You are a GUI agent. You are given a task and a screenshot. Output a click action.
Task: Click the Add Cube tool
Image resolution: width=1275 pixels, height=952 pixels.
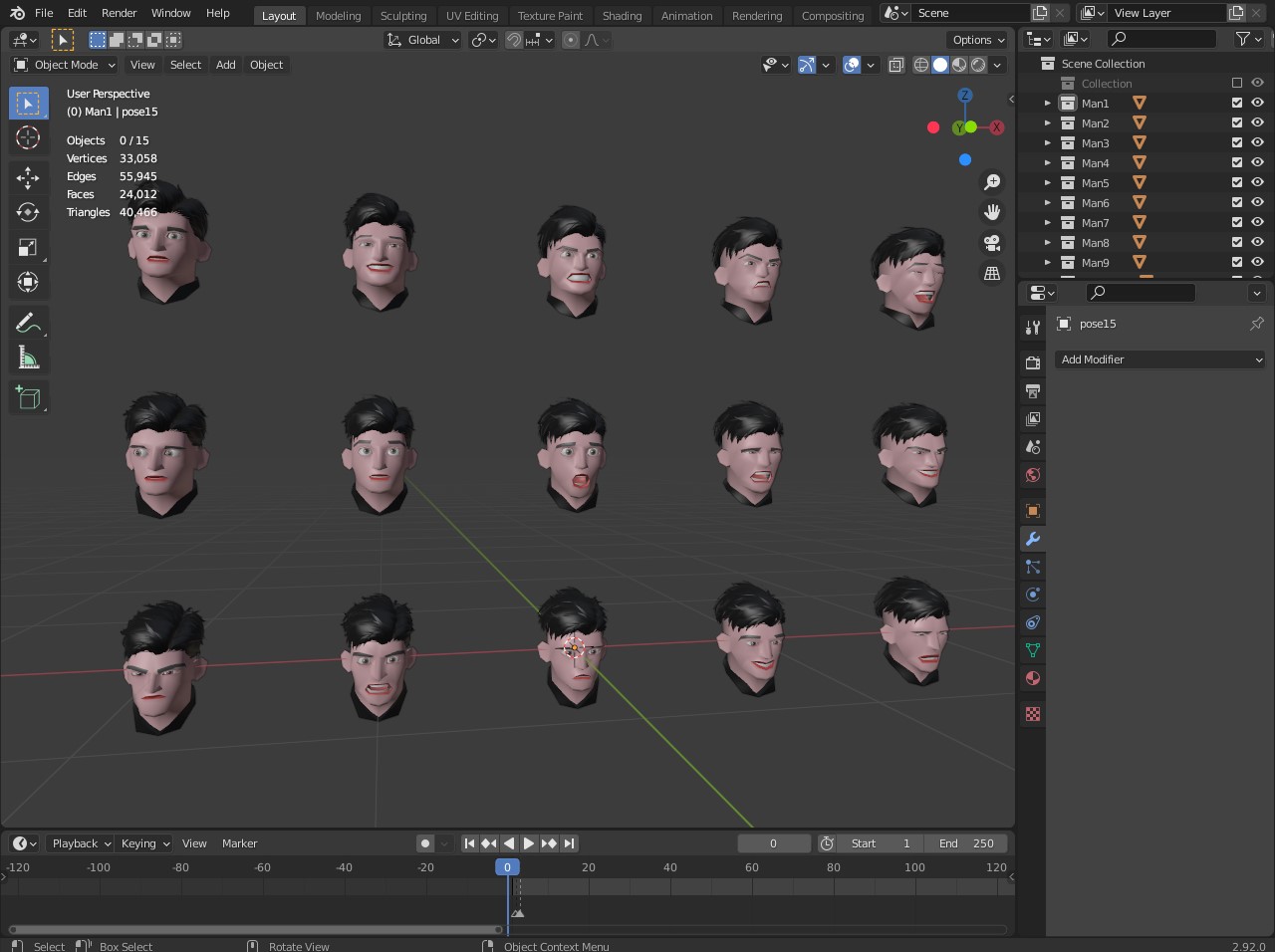point(28,397)
